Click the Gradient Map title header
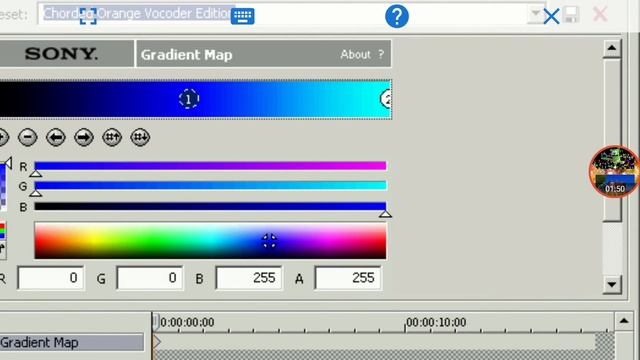The image size is (640, 360). [187, 55]
